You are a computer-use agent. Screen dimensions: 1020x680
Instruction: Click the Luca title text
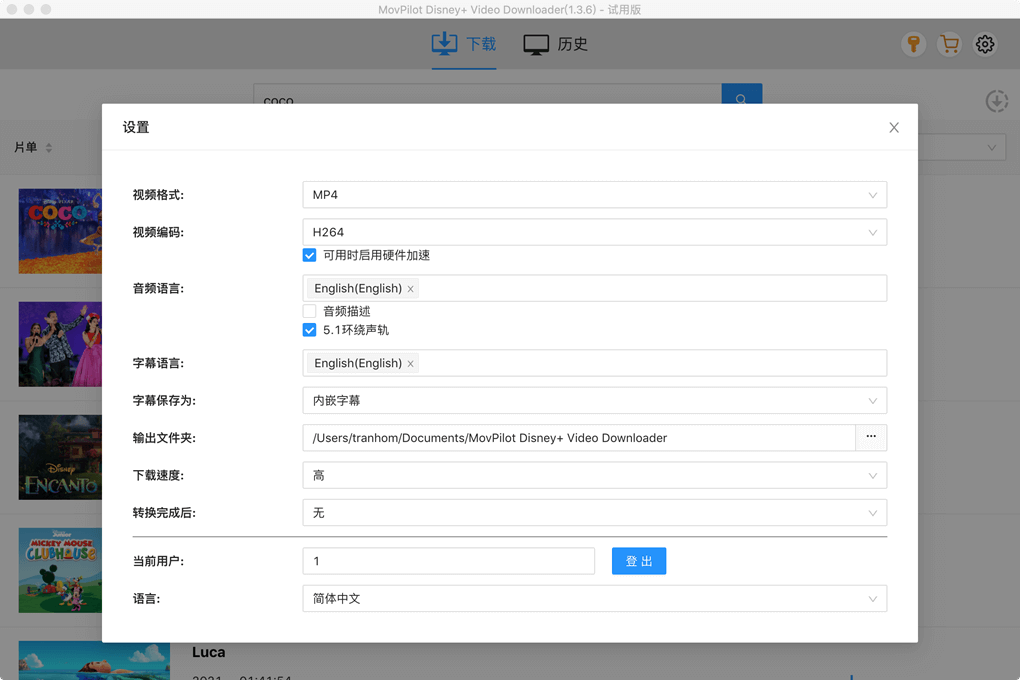tap(209, 652)
